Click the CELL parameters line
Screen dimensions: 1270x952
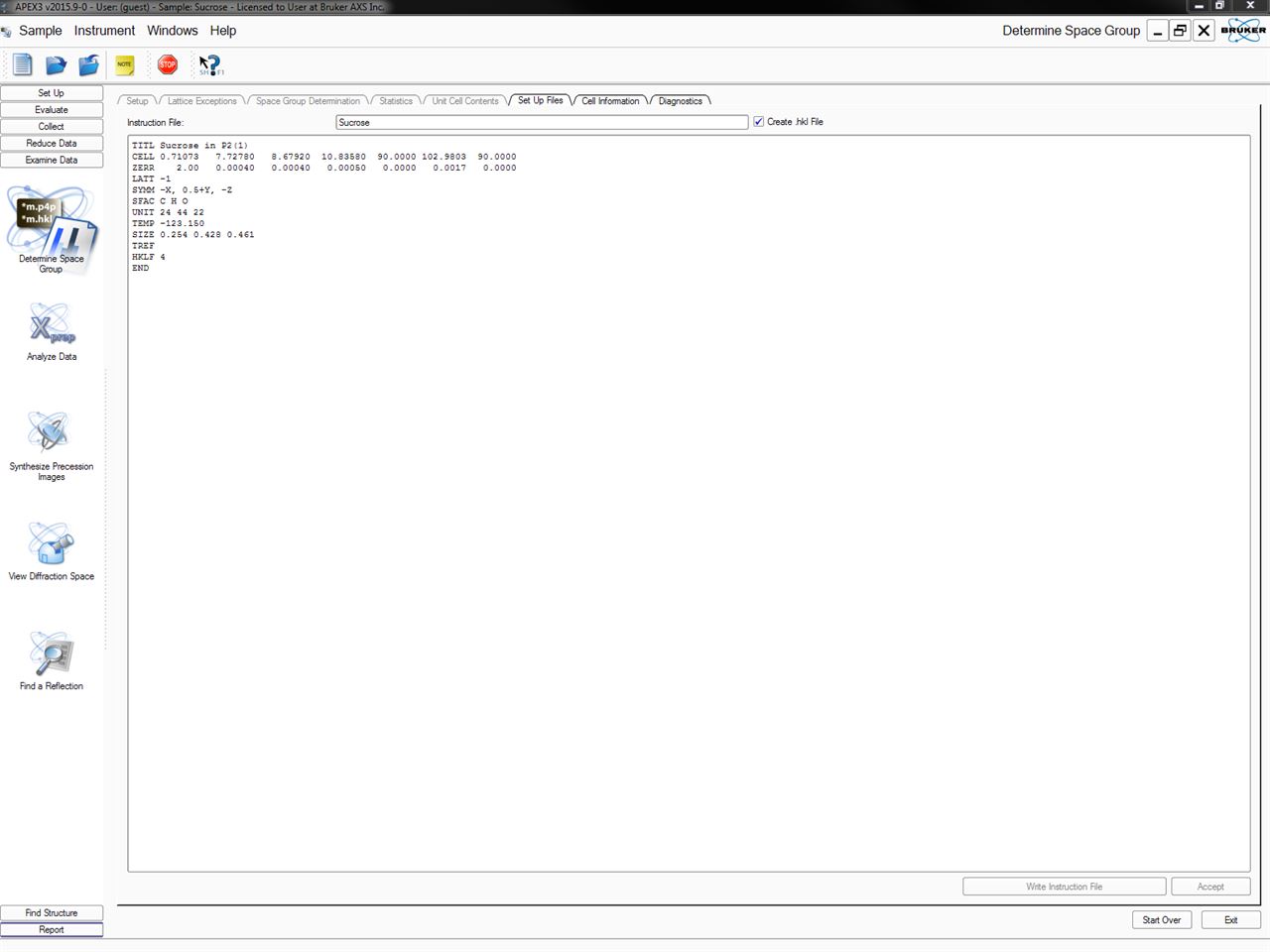(x=324, y=157)
